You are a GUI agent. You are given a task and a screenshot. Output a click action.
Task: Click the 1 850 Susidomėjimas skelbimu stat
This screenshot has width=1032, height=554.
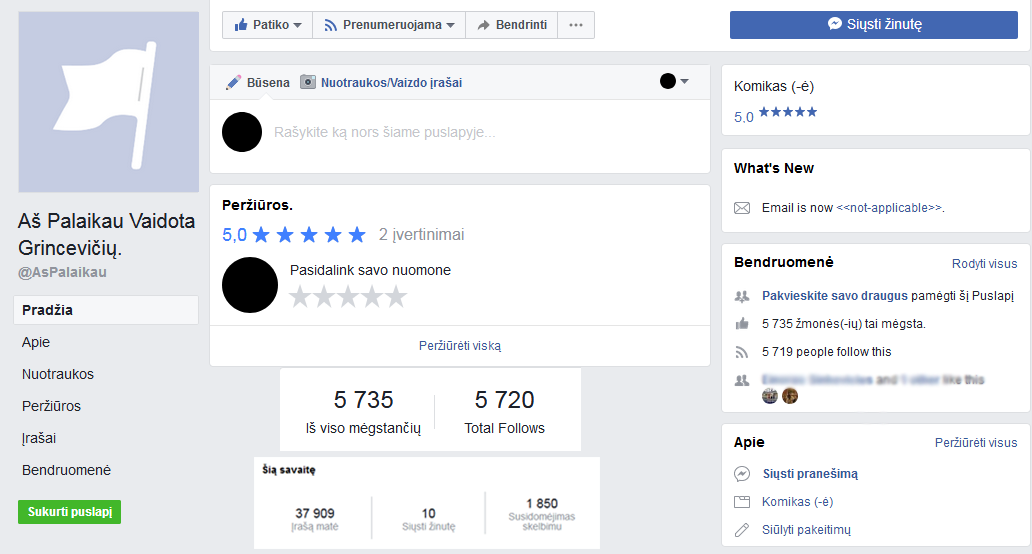point(542,513)
